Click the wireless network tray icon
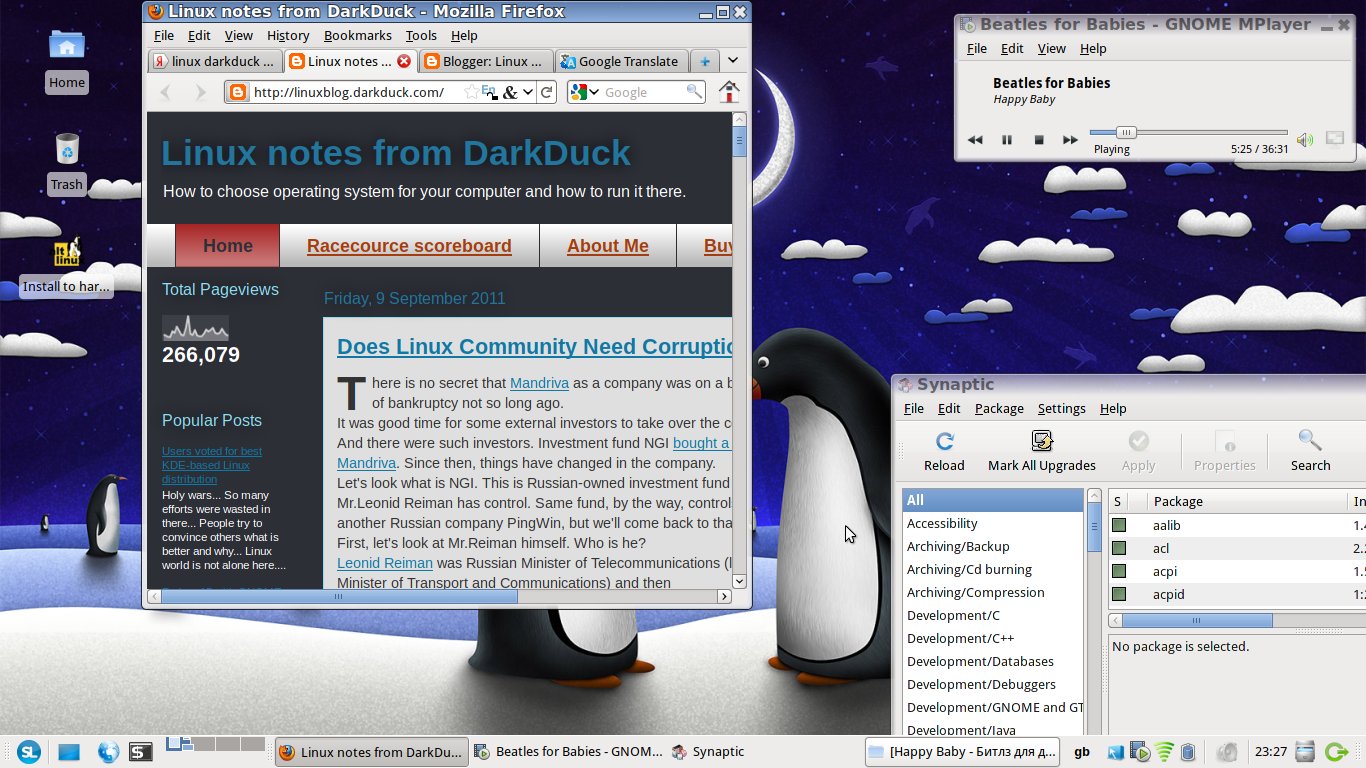The height and width of the screenshot is (768, 1366). pos(1163,751)
